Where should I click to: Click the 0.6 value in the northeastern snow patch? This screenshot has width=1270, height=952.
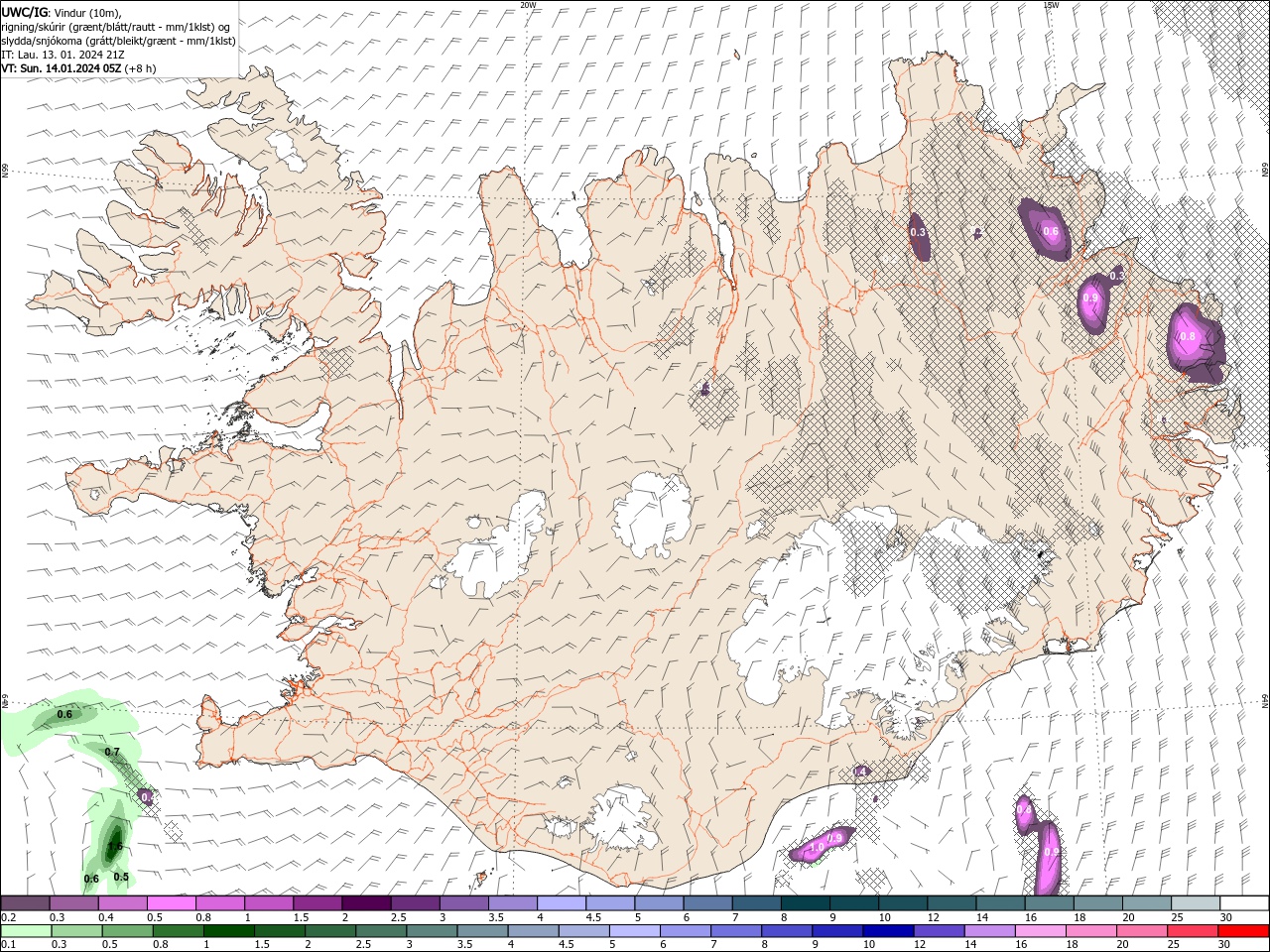click(x=1051, y=232)
